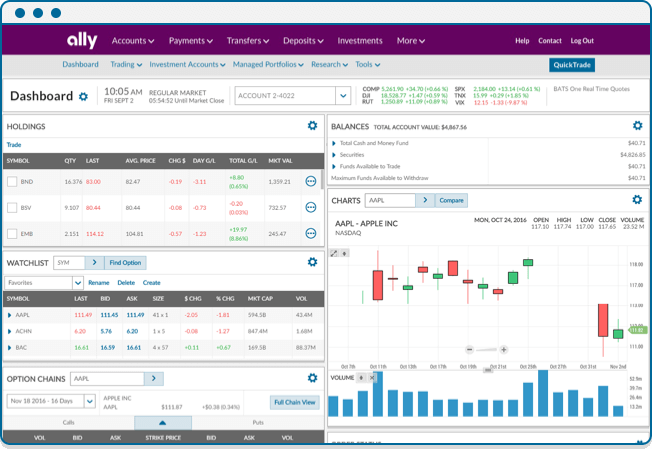
Task: Open option expiration date dropdown
Action: point(90,401)
